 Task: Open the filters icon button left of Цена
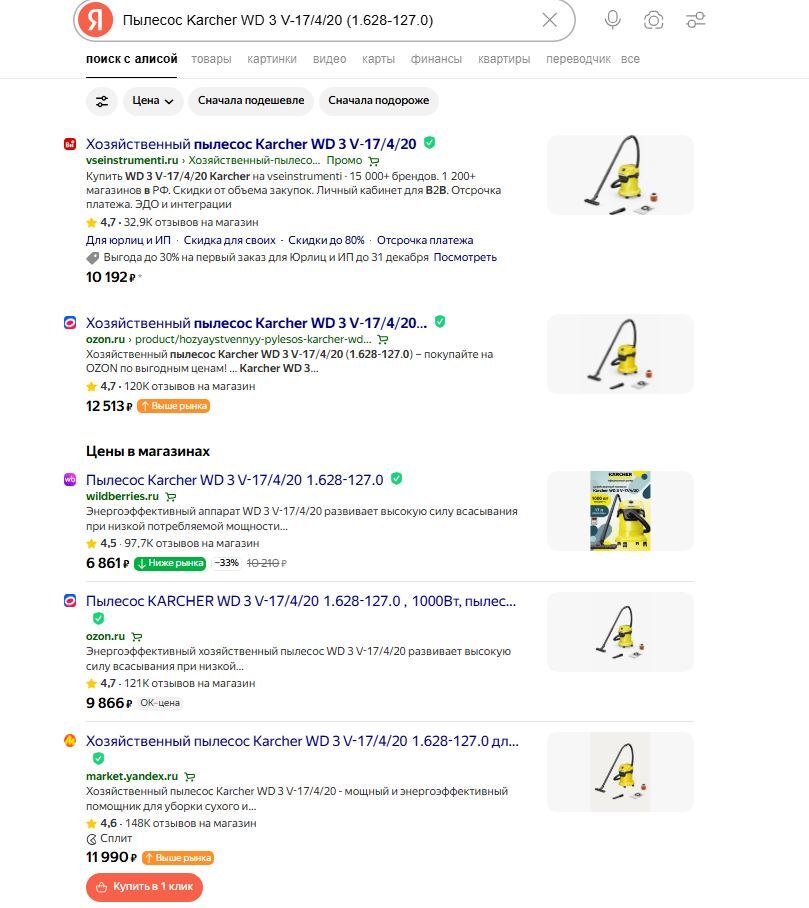click(102, 101)
